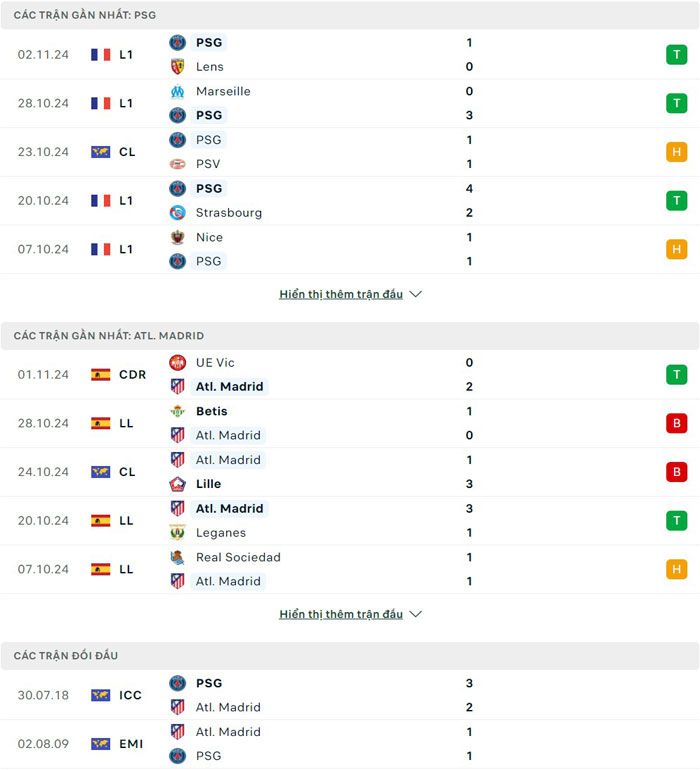This screenshot has width=700, height=770.
Task: Click 'Hiển thị thêm trận đấu' link under Atl. Madrid
Action: click(x=341, y=614)
